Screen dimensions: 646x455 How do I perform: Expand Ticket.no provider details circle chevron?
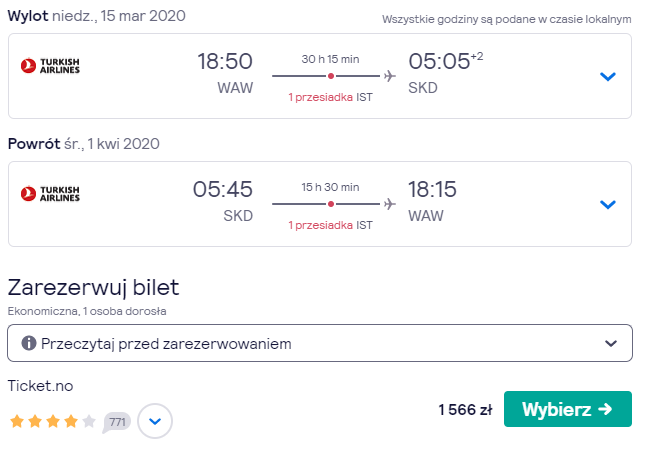(155, 421)
